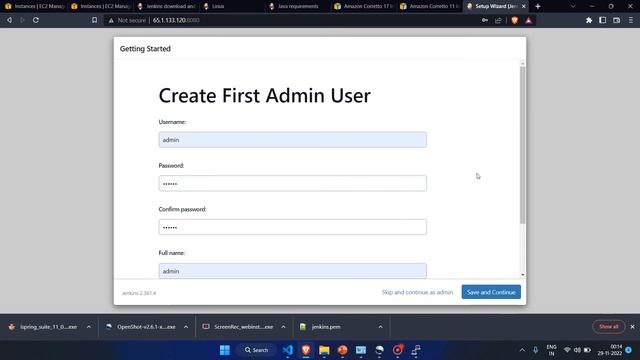
Task: Open Wi-Fi network tray icon
Action: click(x=567, y=350)
